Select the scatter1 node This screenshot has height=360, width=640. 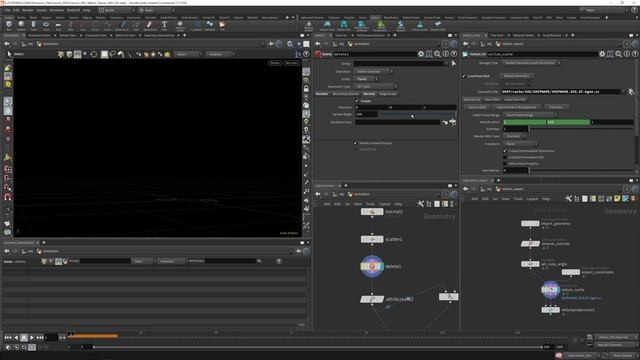tap(372, 239)
